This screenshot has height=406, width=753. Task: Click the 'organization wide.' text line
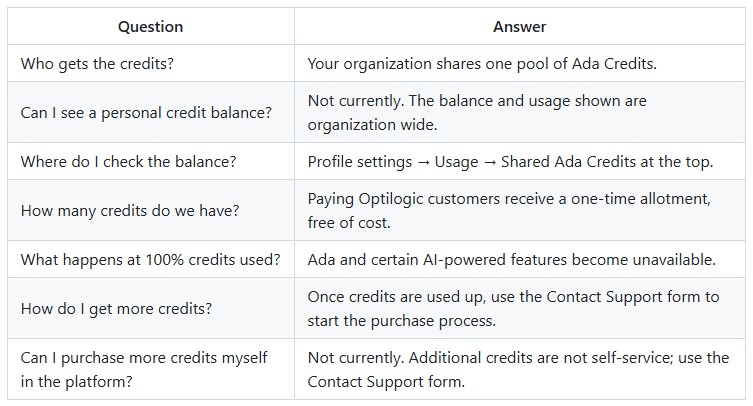(x=372, y=125)
